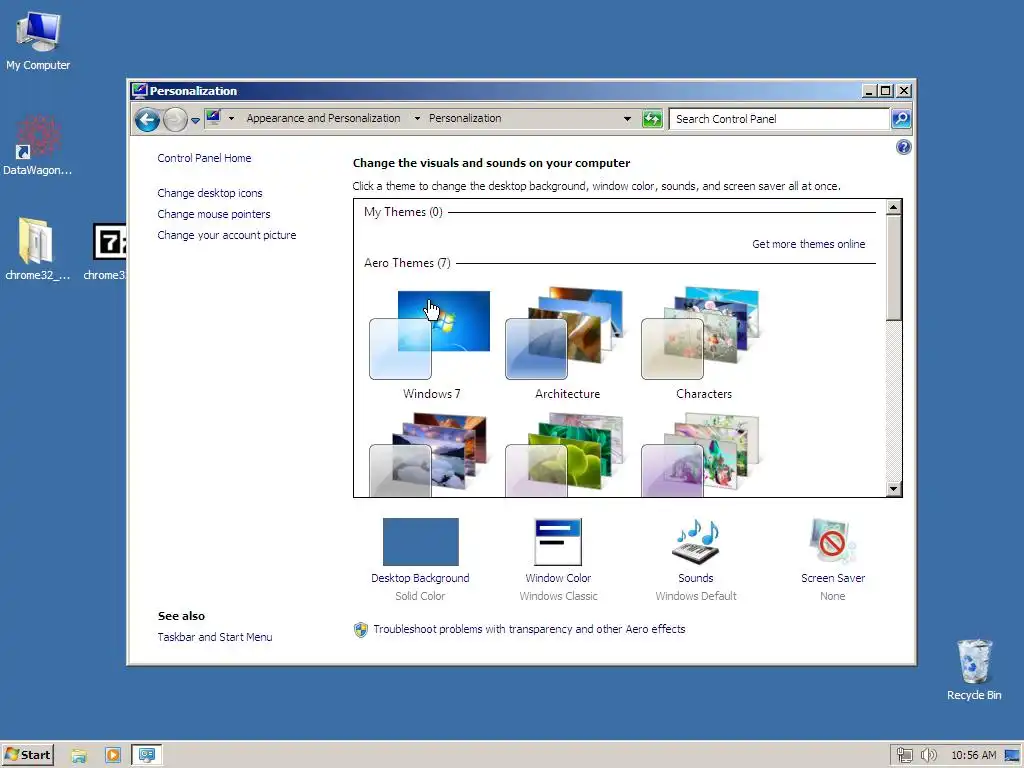Click the Sounds text link
This screenshot has width=1024, height=768.
pos(696,579)
